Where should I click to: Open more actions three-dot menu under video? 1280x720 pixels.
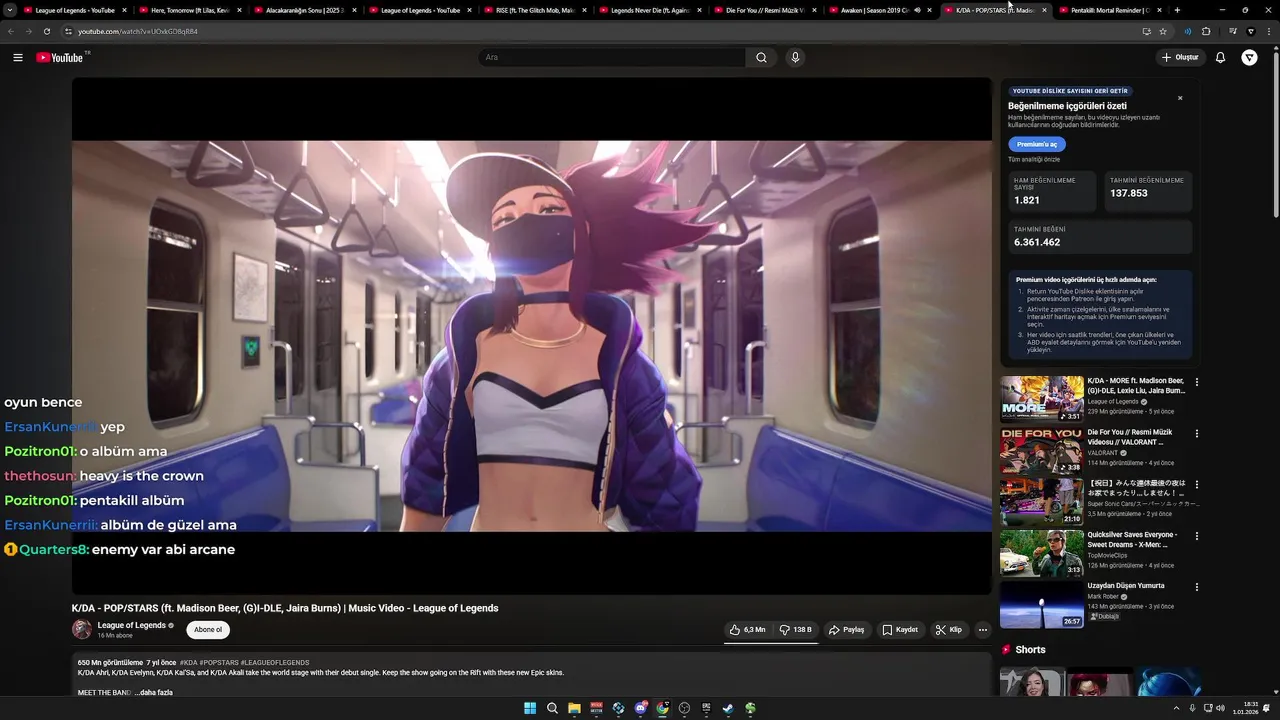click(x=983, y=630)
